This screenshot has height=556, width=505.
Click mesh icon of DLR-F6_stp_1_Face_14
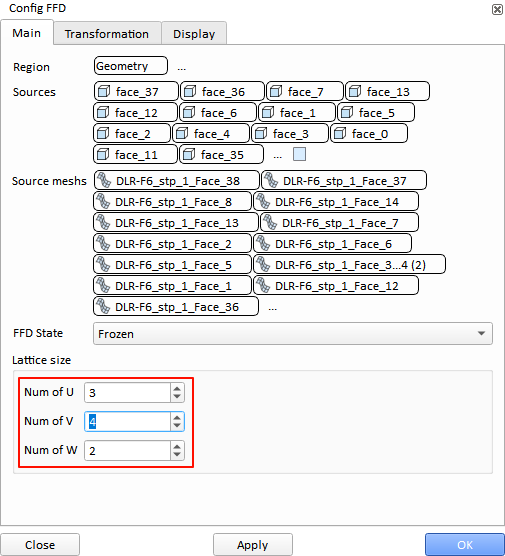(263, 201)
